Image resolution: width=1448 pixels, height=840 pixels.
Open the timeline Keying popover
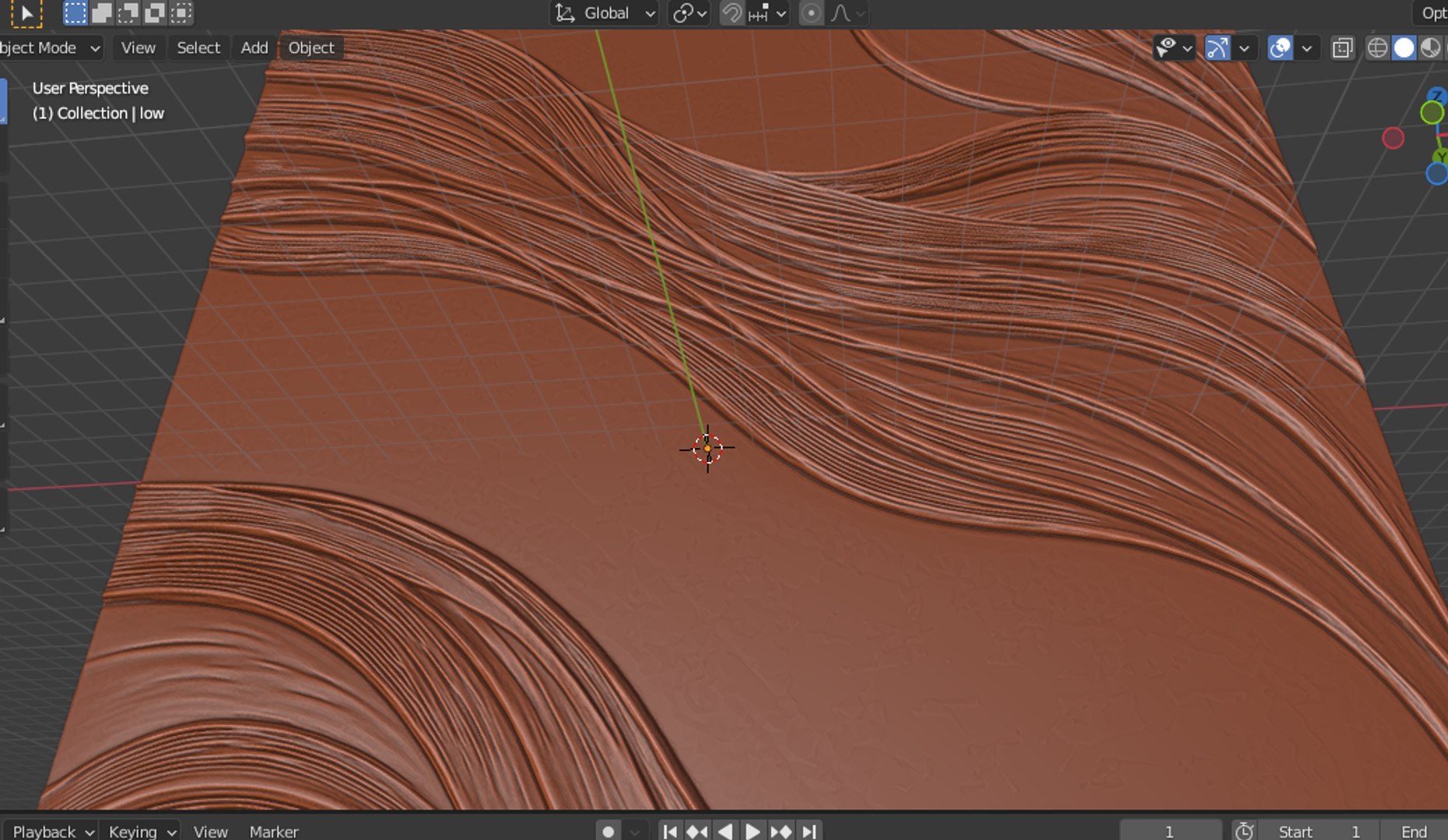point(141,831)
